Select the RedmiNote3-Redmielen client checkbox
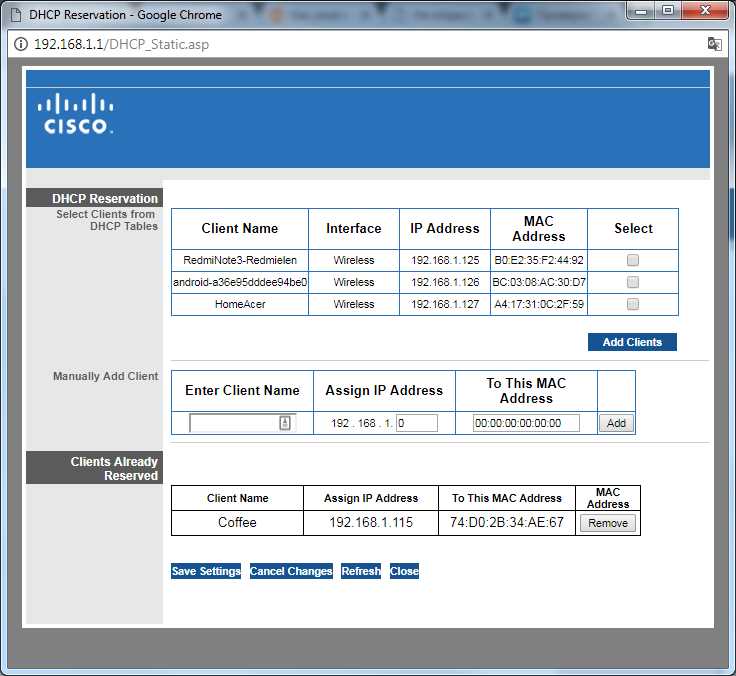 (633, 260)
